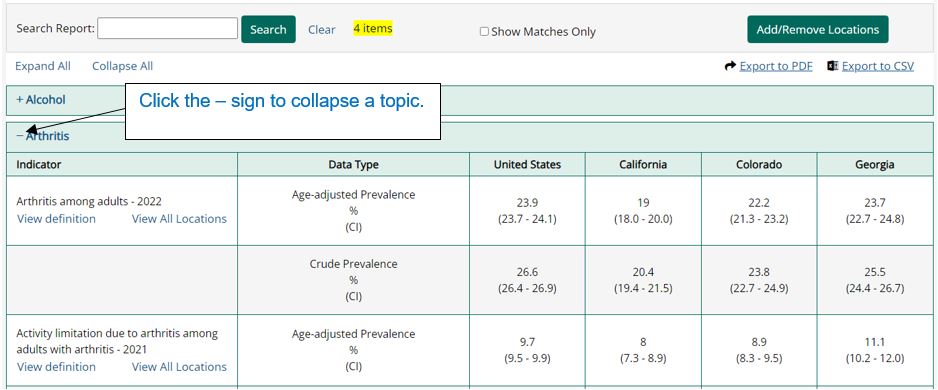
Task: Click the Arthritis among adults - 2022 indicator
Action: (x=89, y=202)
